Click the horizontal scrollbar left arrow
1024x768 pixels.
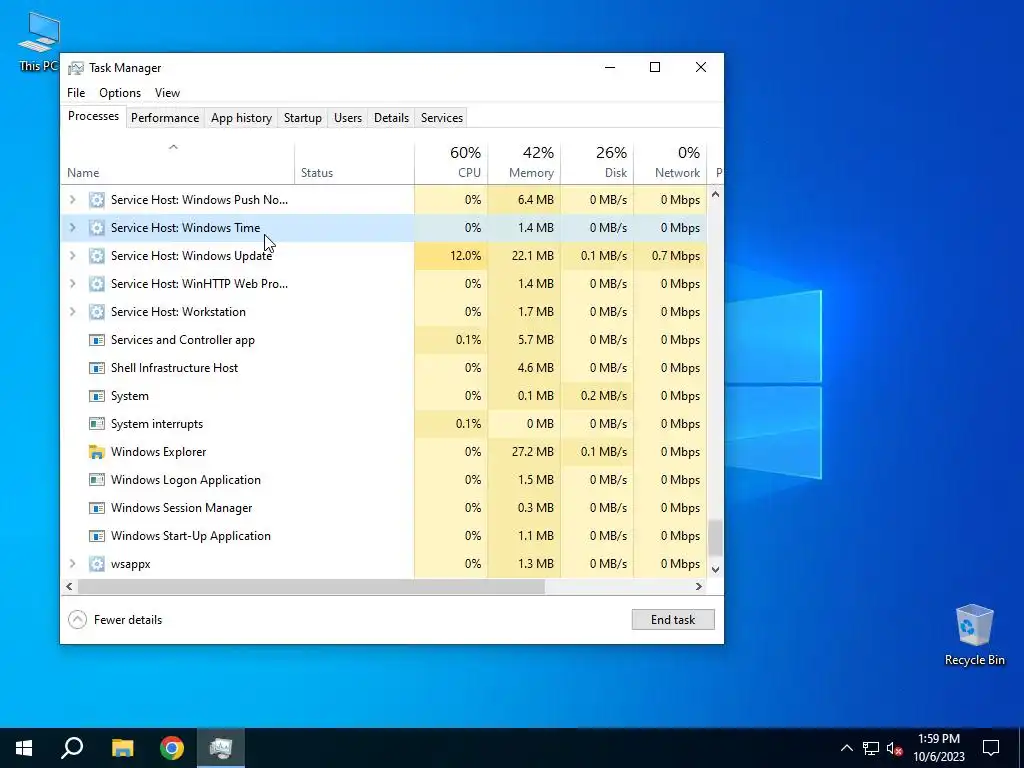(x=69, y=586)
